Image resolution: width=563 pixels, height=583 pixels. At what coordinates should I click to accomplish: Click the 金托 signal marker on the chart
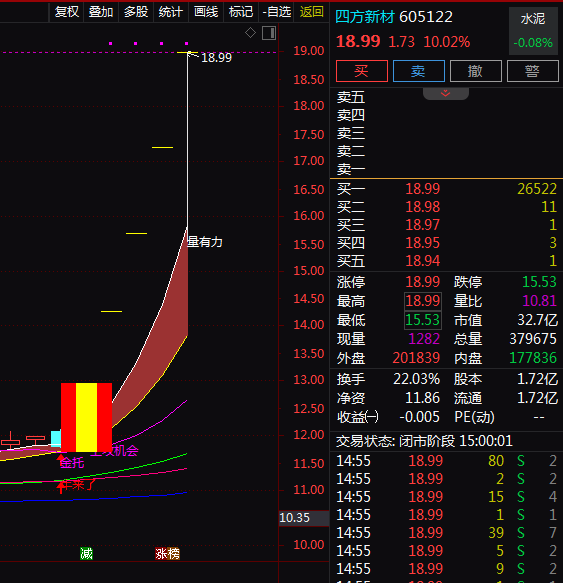click(71, 463)
